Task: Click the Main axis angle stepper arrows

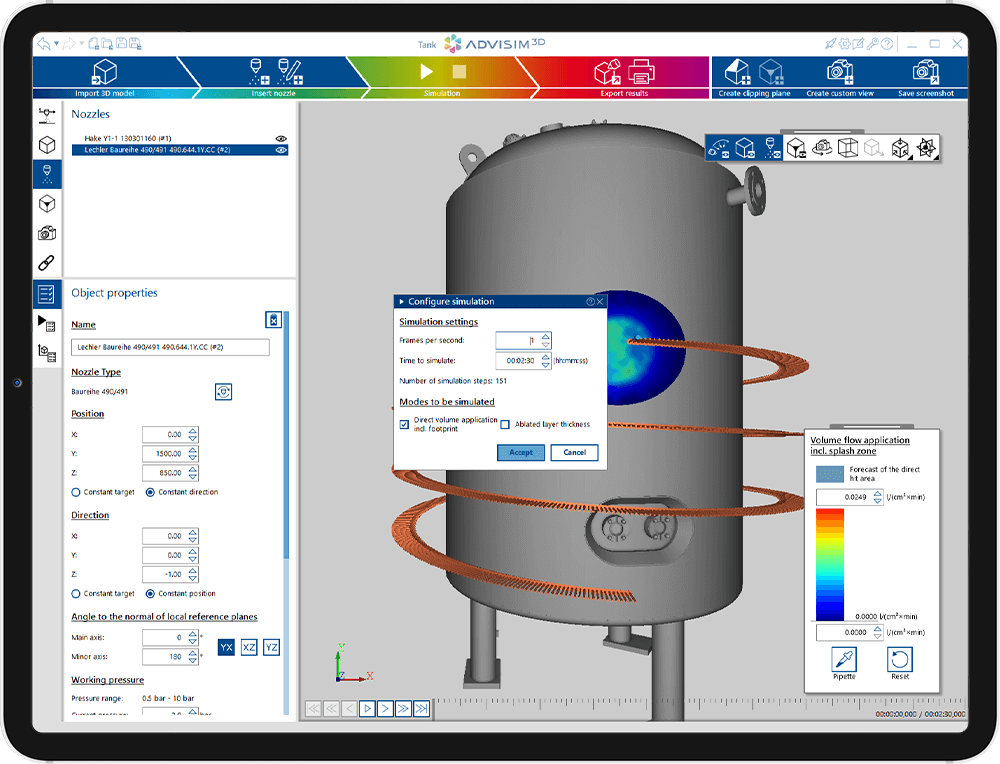Action: [193, 637]
